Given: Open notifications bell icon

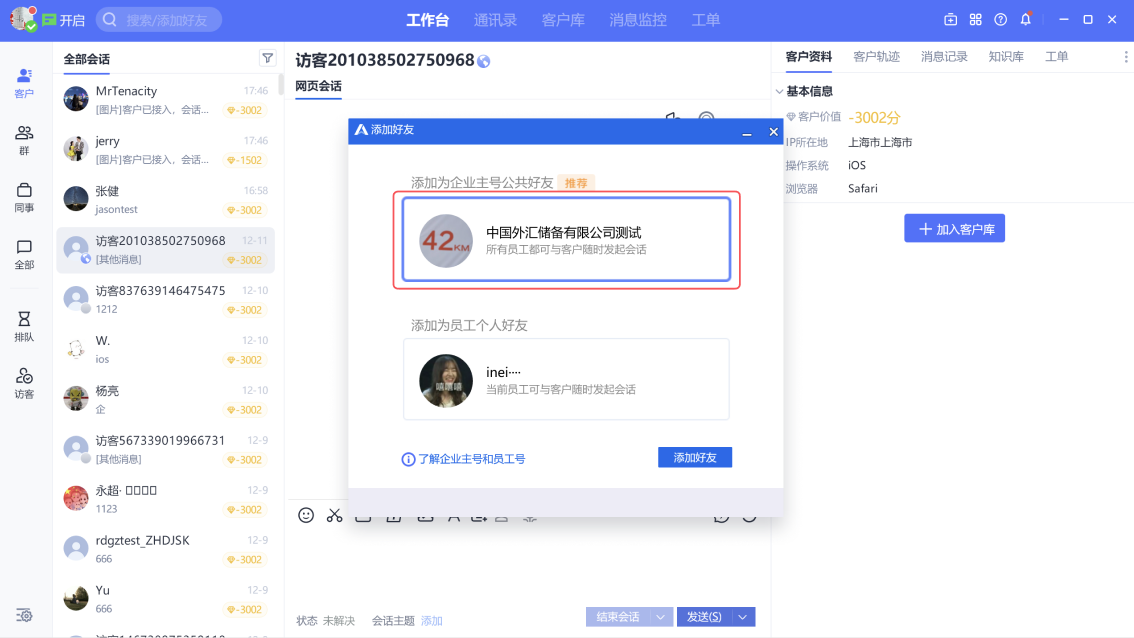Looking at the screenshot, I should click(x=1026, y=20).
